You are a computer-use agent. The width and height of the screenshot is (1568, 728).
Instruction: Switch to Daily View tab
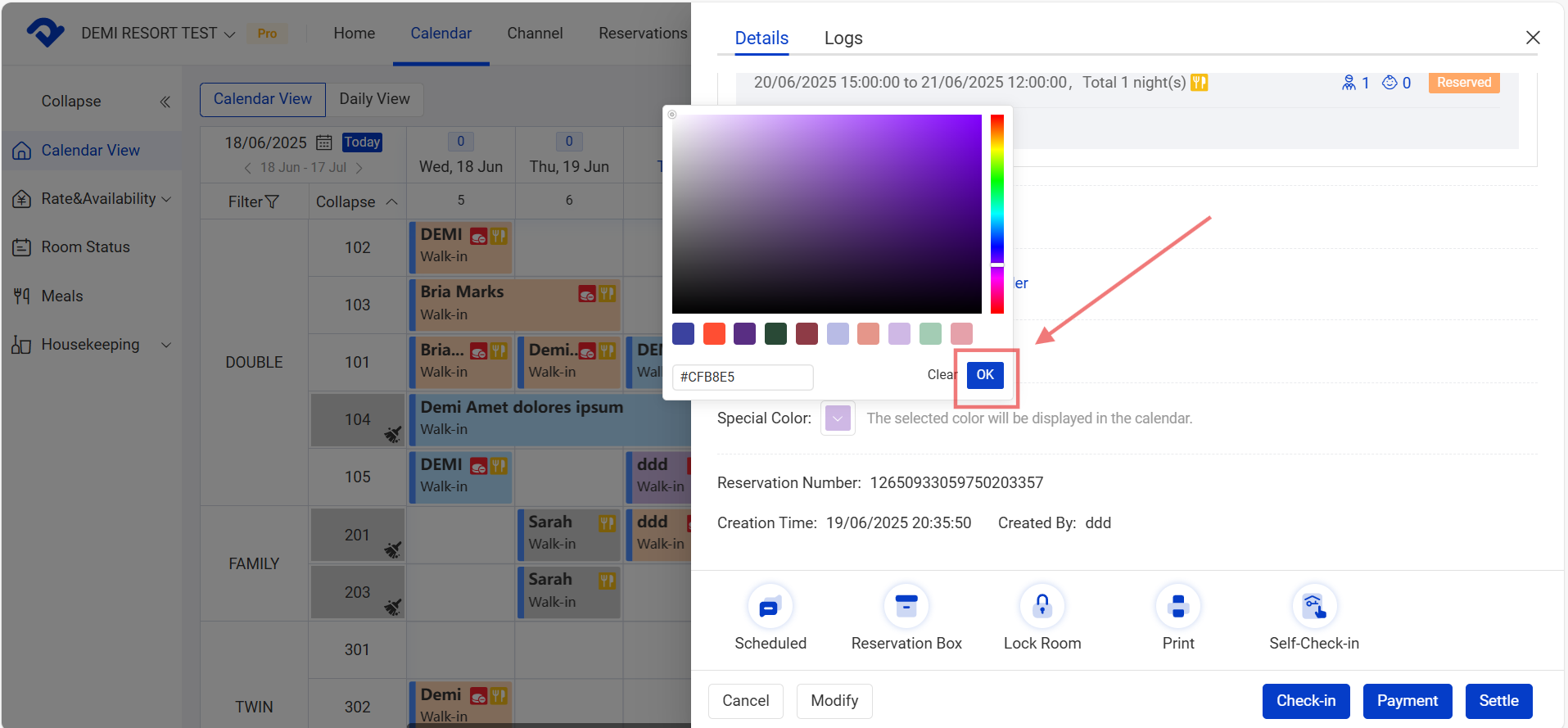click(374, 99)
